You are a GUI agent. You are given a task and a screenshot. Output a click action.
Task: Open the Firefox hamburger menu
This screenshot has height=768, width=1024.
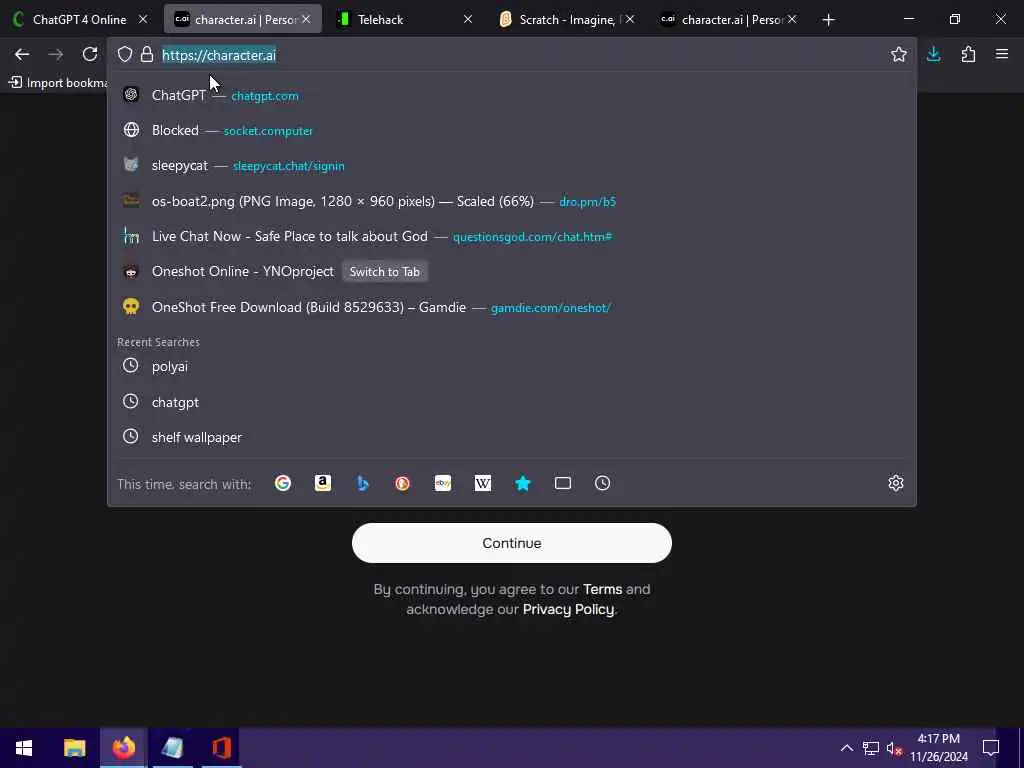tap(1002, 55)
